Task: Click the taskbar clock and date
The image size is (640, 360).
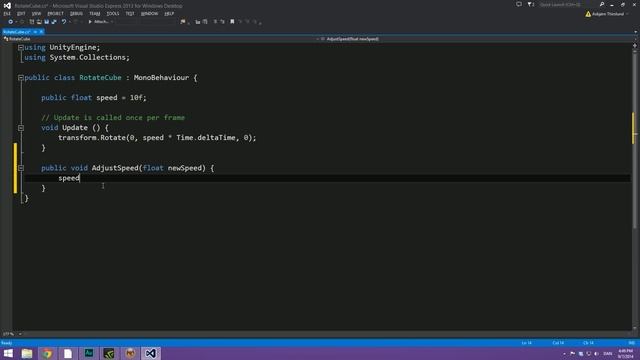Action: (x=625, y=353)
